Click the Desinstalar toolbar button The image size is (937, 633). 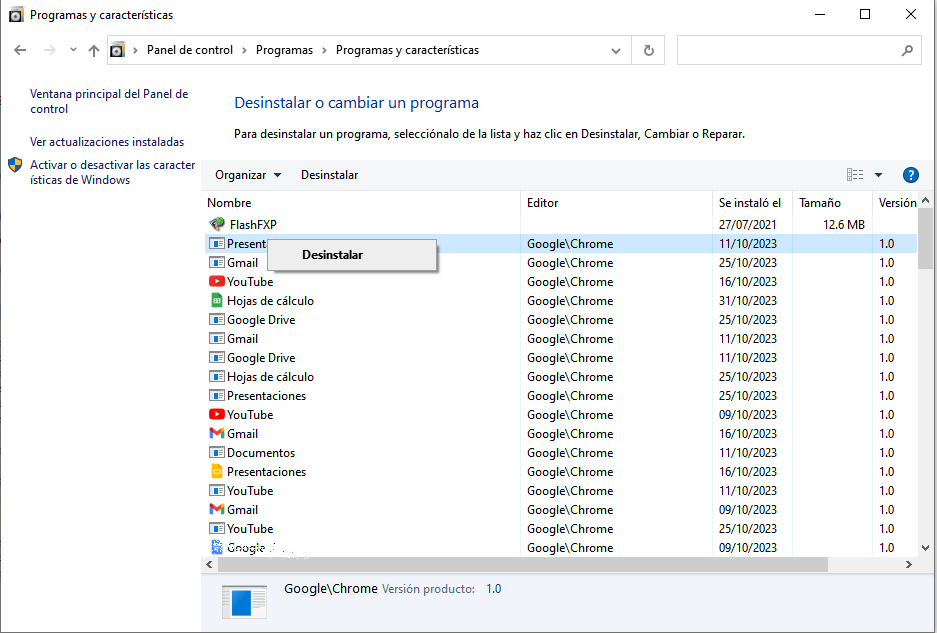point(330,175)
